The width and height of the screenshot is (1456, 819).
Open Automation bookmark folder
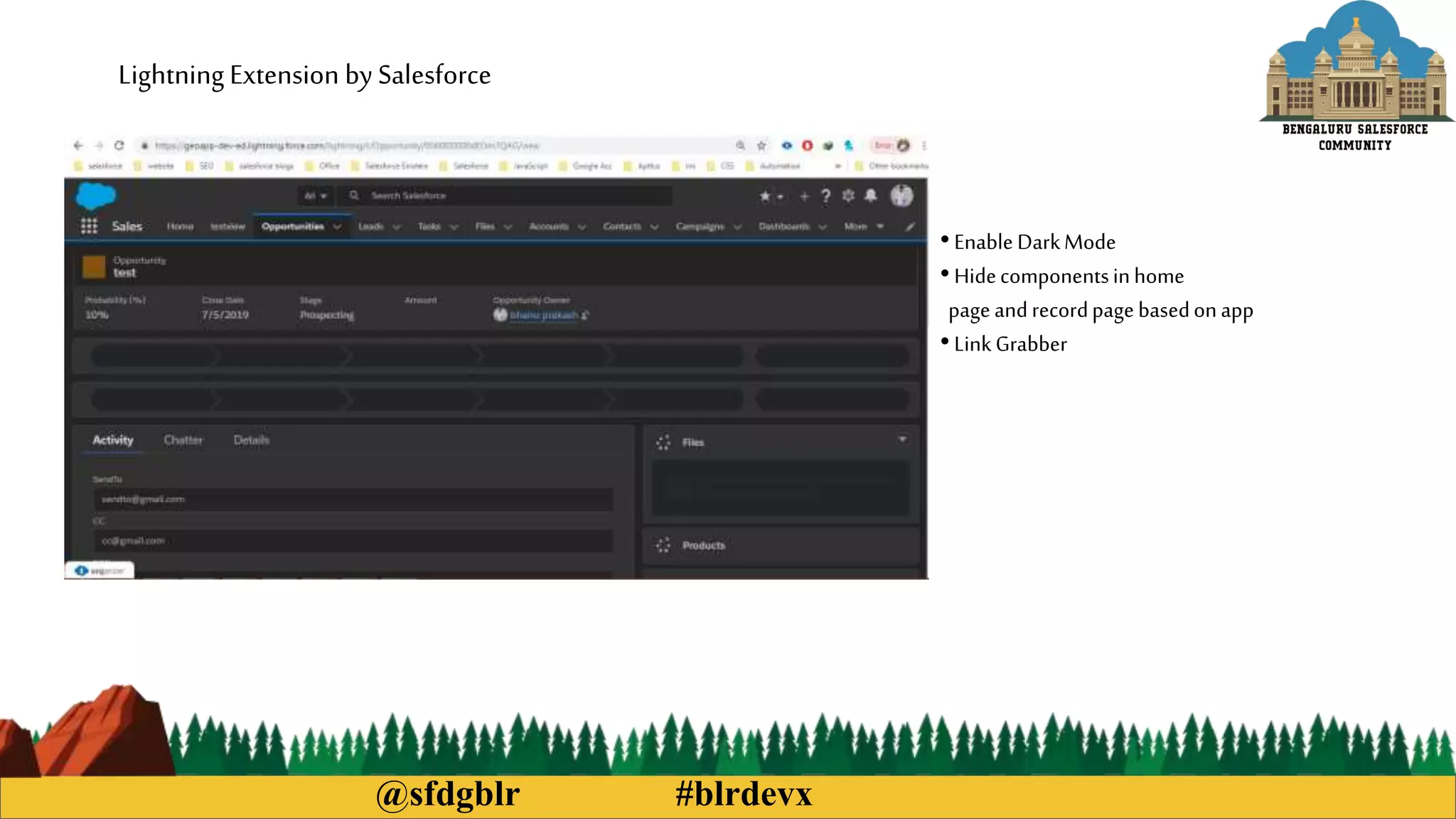tap(773, 166)
